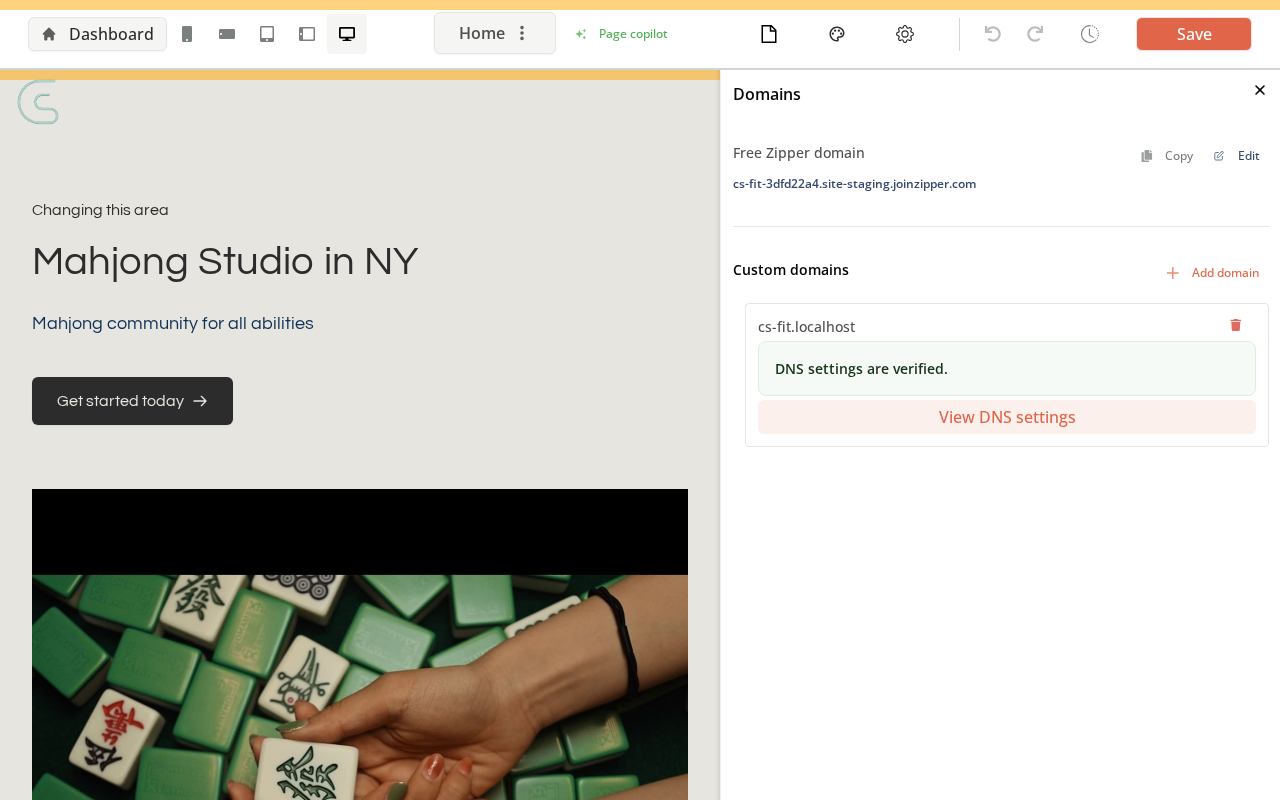Open theme palette icon
The width and height of the screenshot is (1280, 800).
point(837,34)
